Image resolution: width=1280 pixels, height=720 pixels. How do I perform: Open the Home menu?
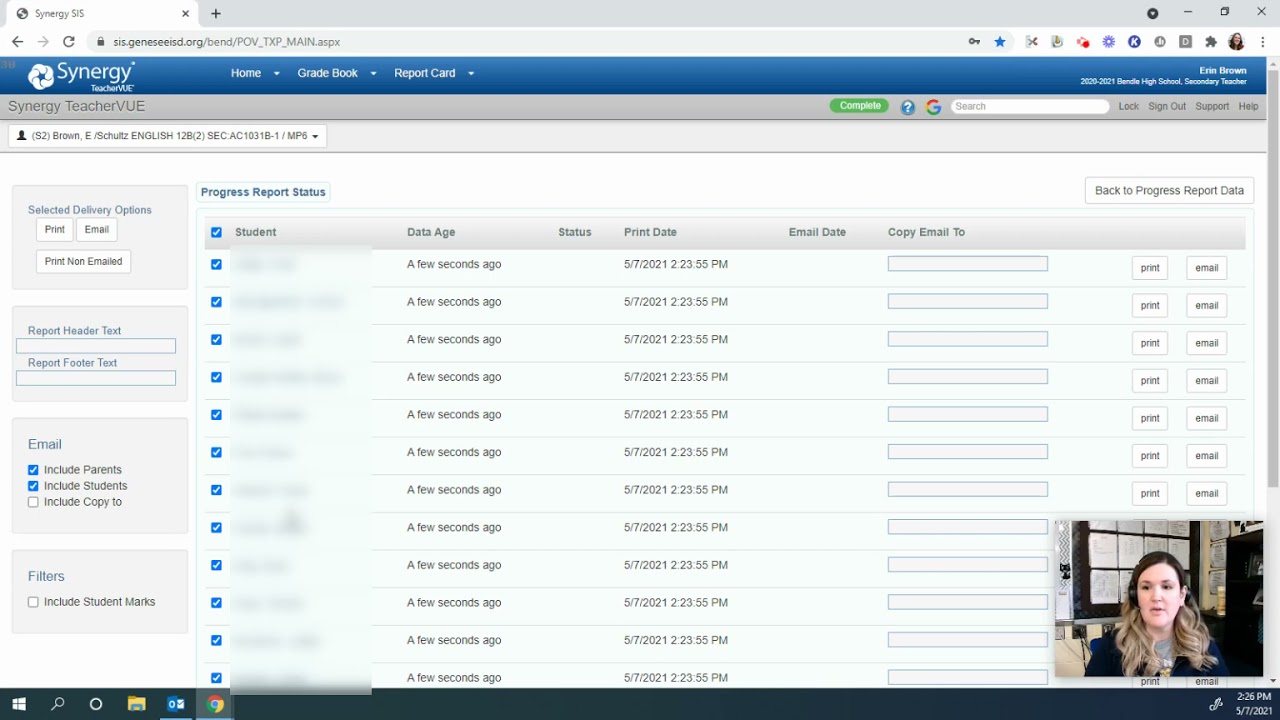click(x=245, y=73)
